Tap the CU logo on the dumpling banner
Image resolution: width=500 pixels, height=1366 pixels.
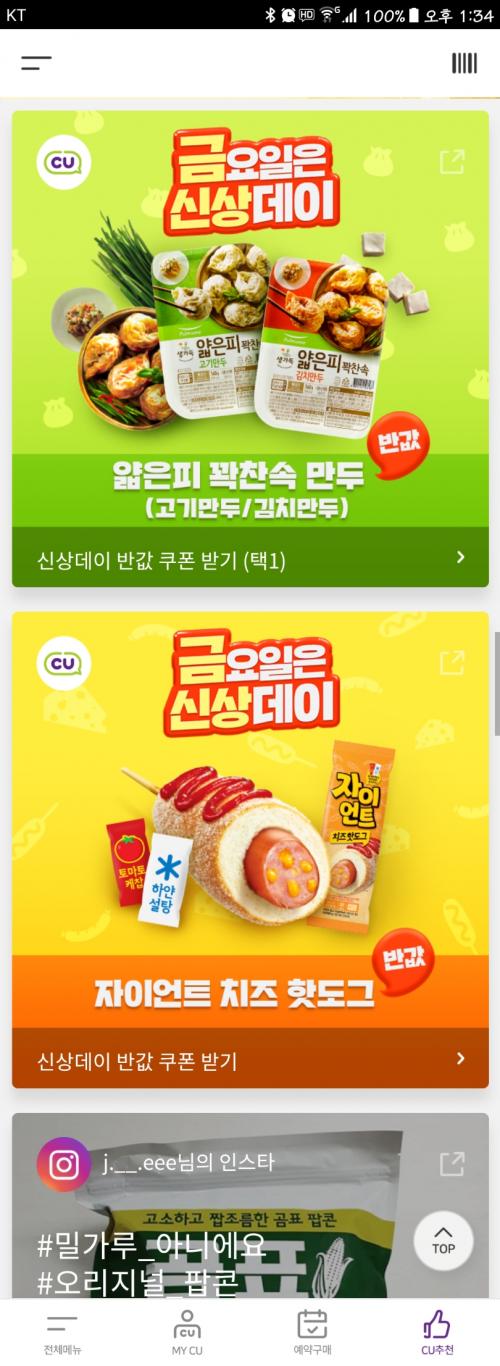63,162
